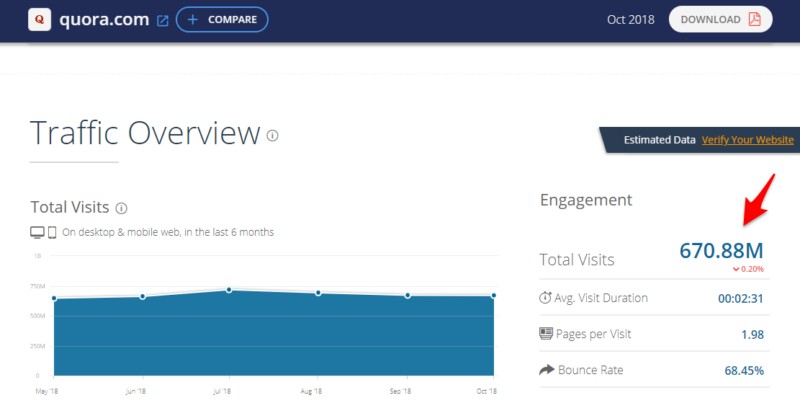Click the 00:02:31 visit duration value
This screenshot has height=403, width=800.
pos(741,298)
